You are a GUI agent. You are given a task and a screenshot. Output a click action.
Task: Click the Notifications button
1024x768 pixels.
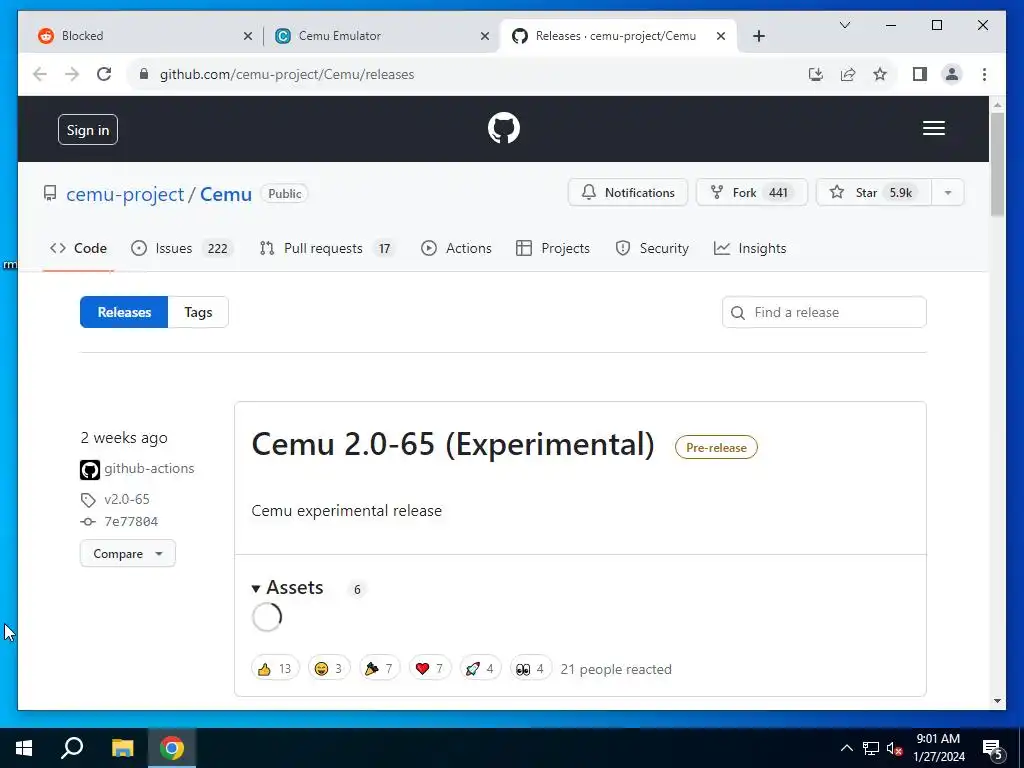click(x=628, y=193)
